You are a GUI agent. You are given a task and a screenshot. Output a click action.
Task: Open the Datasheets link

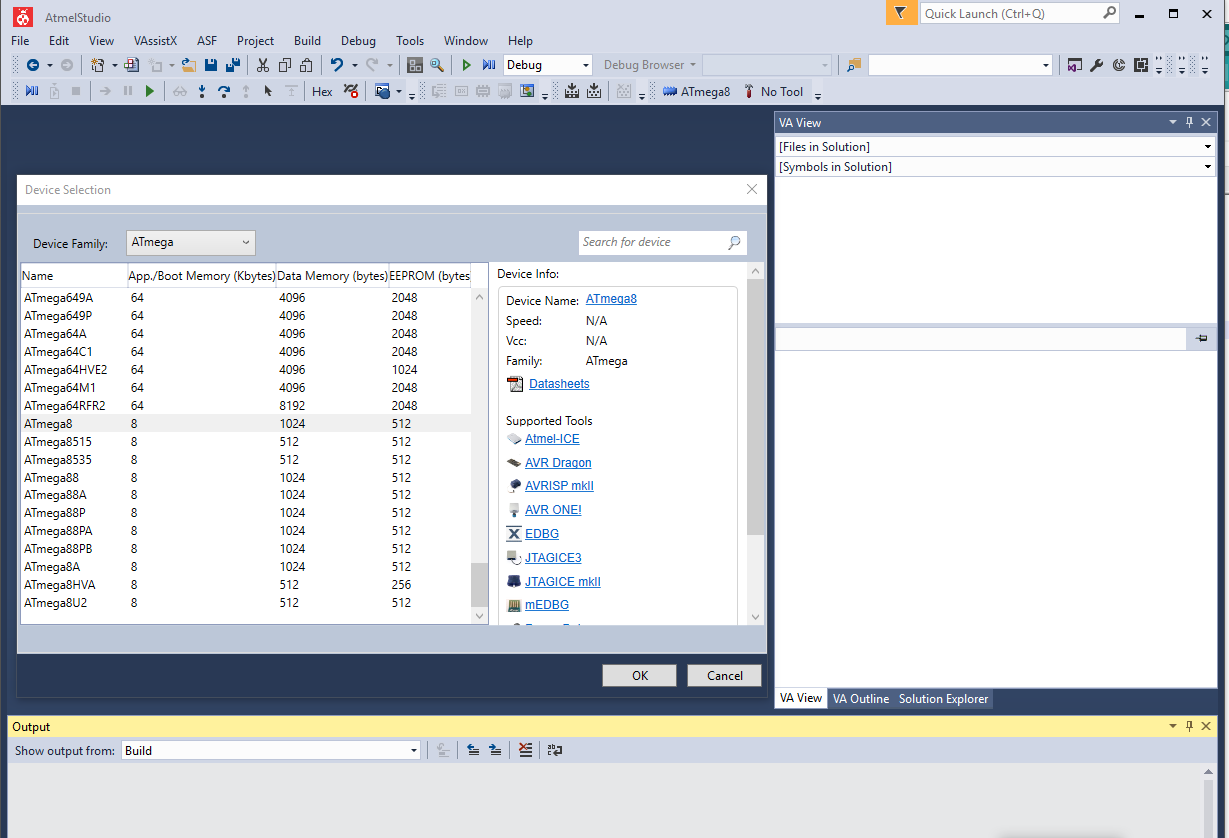(559, 384)
